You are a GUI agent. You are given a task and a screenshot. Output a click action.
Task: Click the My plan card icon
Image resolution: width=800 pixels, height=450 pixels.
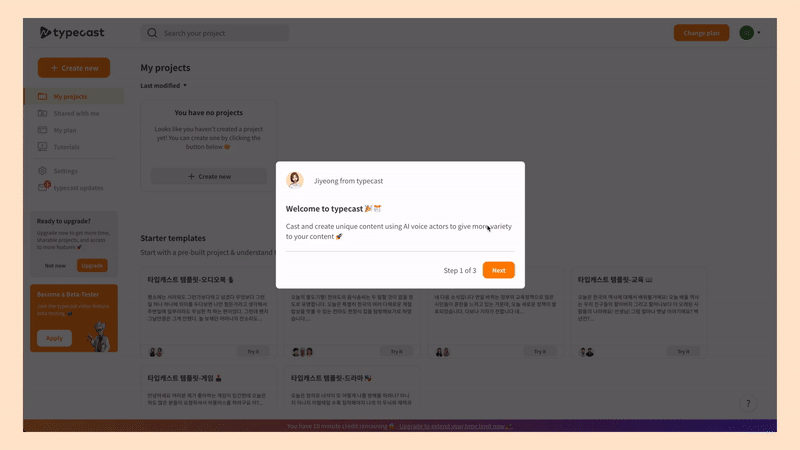tap(42, 130)
